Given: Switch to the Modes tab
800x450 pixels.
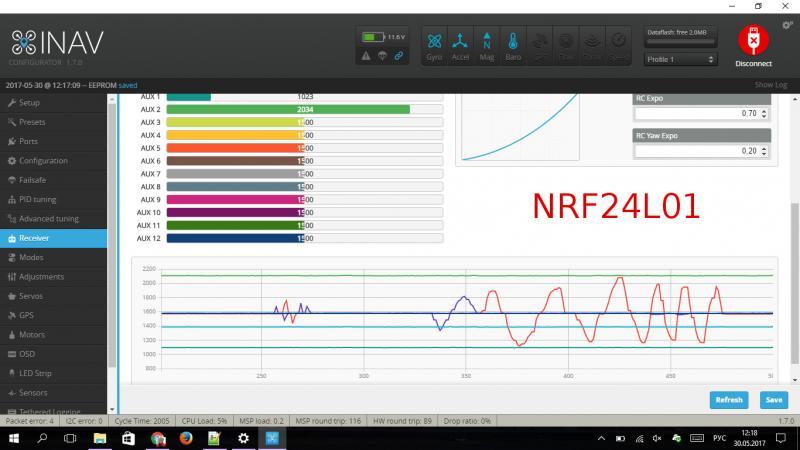Looking at the screenshot, I should click(x=31, y=257).
